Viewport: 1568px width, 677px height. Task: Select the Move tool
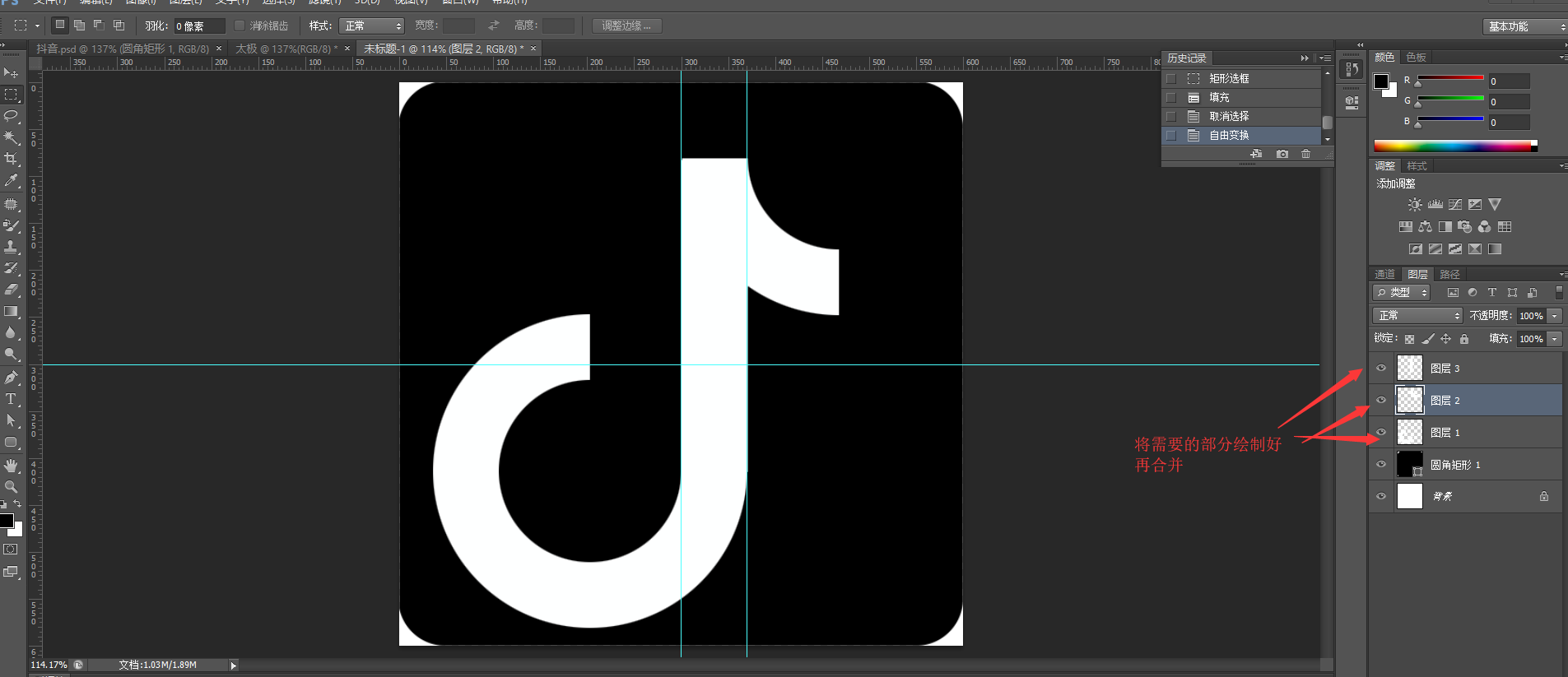(x=11, y=73)
